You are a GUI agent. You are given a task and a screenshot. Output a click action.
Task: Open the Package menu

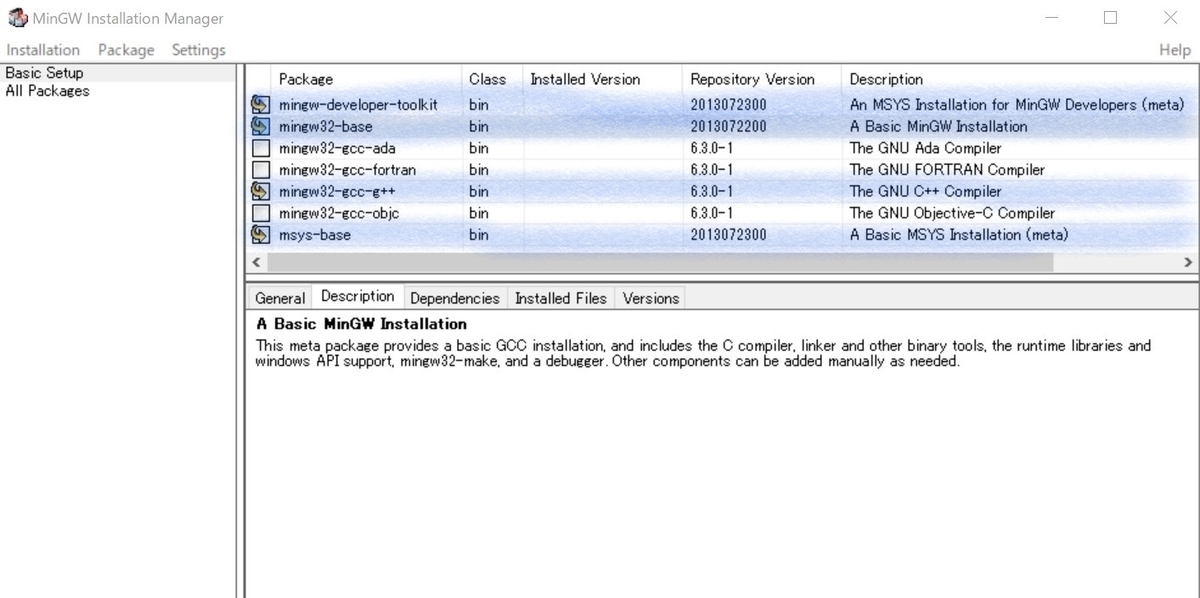point(126,50)
